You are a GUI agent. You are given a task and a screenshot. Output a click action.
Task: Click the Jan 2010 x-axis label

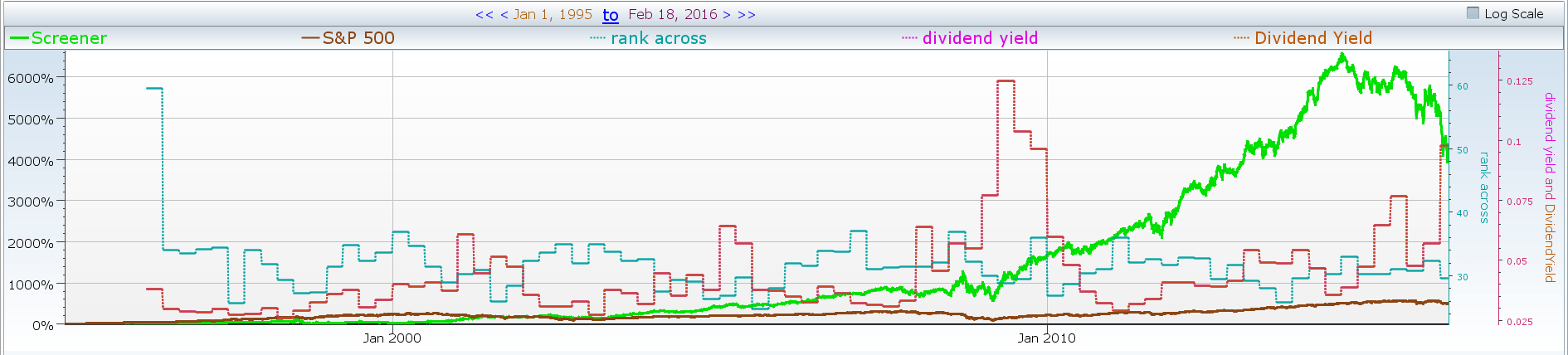point(1047,338)
